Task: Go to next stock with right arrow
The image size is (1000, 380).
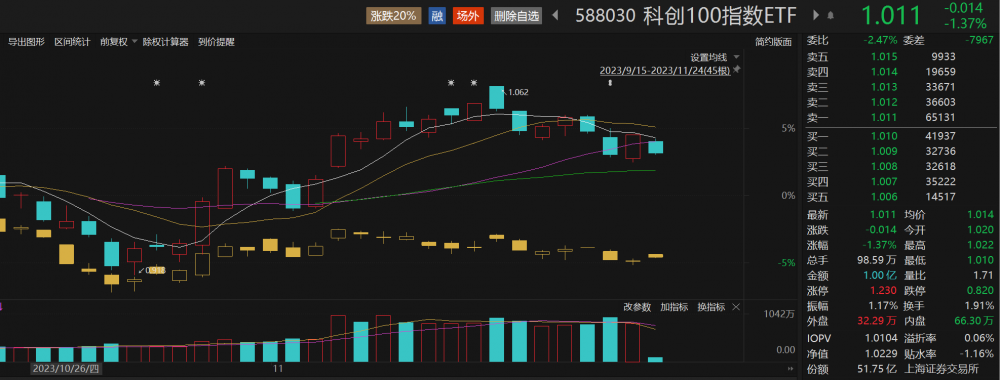Action: tap(816, 16)
